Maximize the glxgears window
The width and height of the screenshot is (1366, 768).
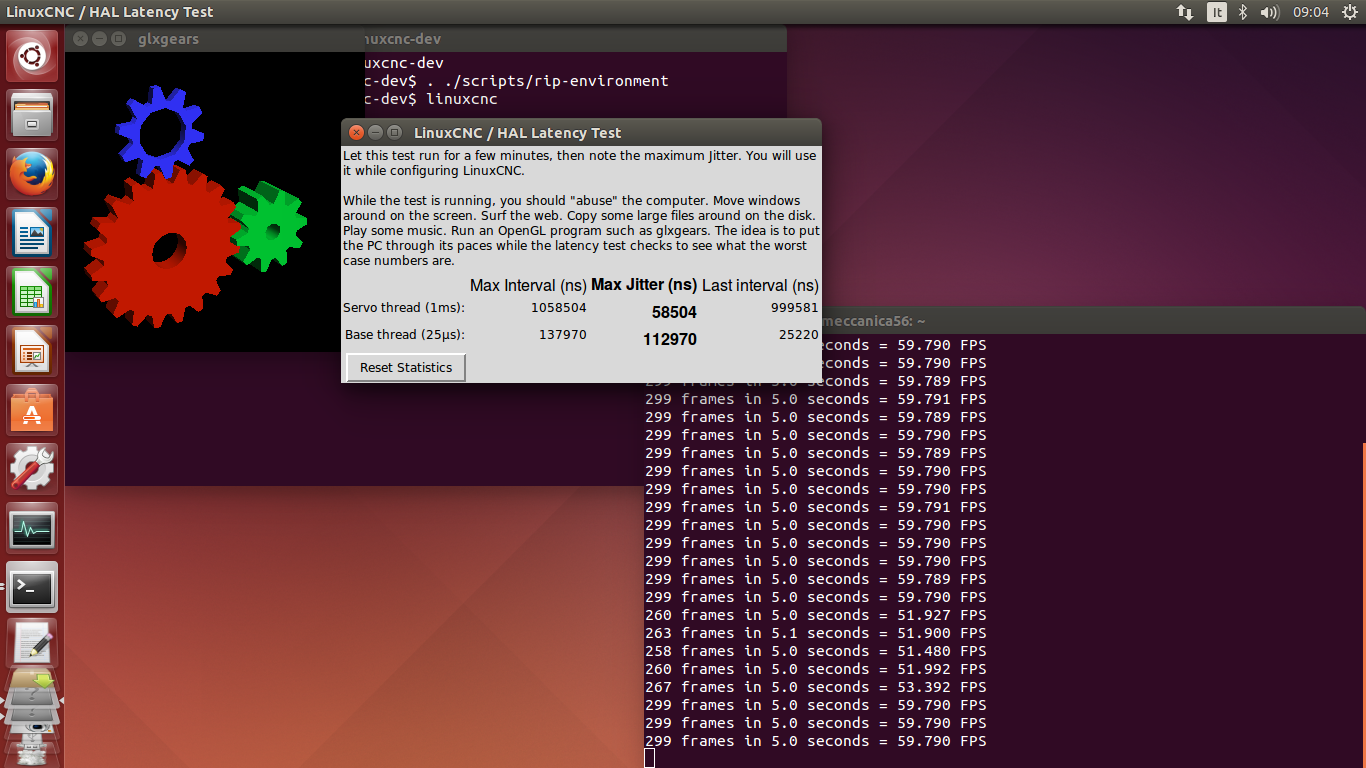pos(118,39)
